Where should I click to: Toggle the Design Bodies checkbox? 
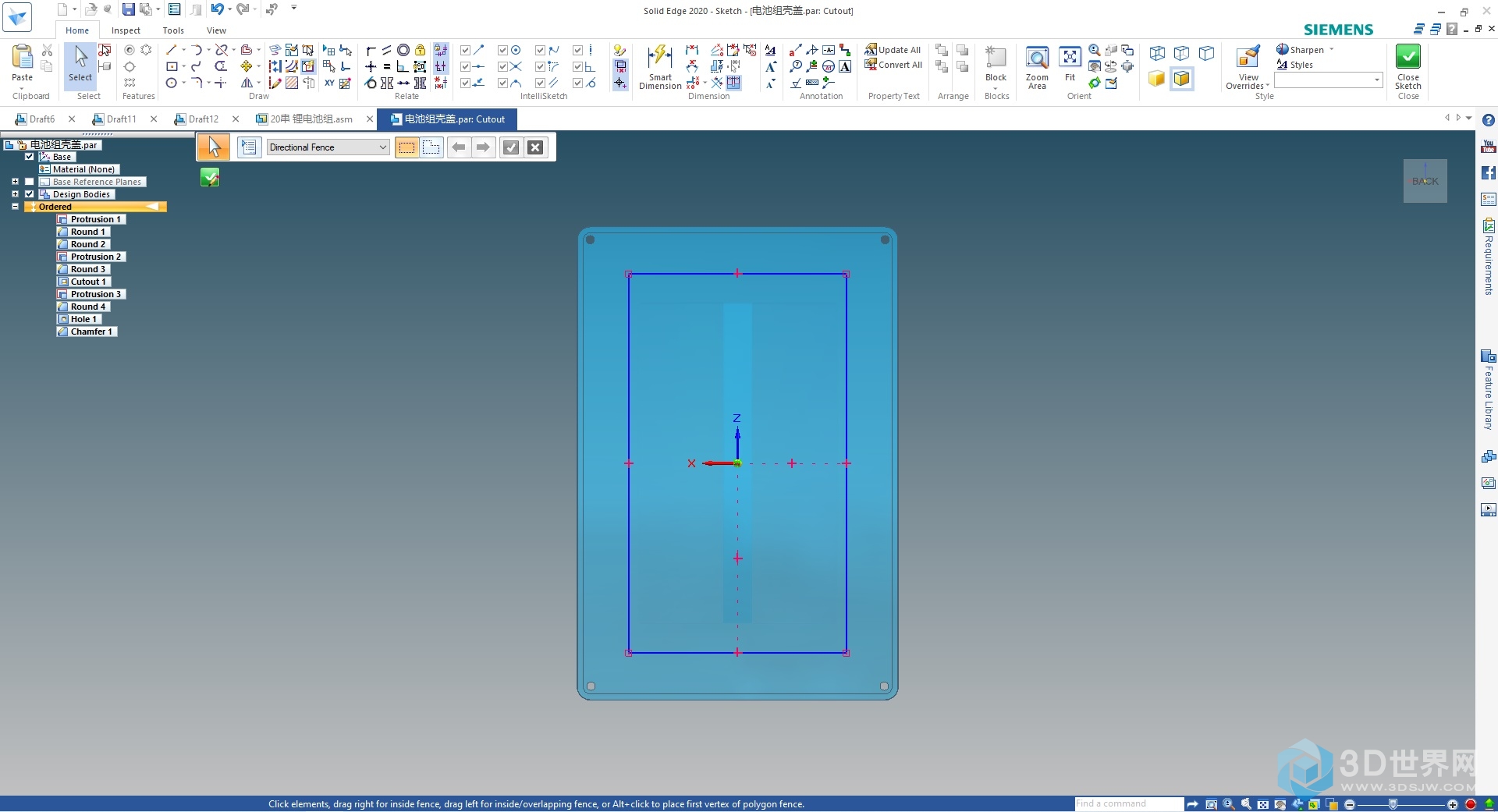[x=30, y=194]
